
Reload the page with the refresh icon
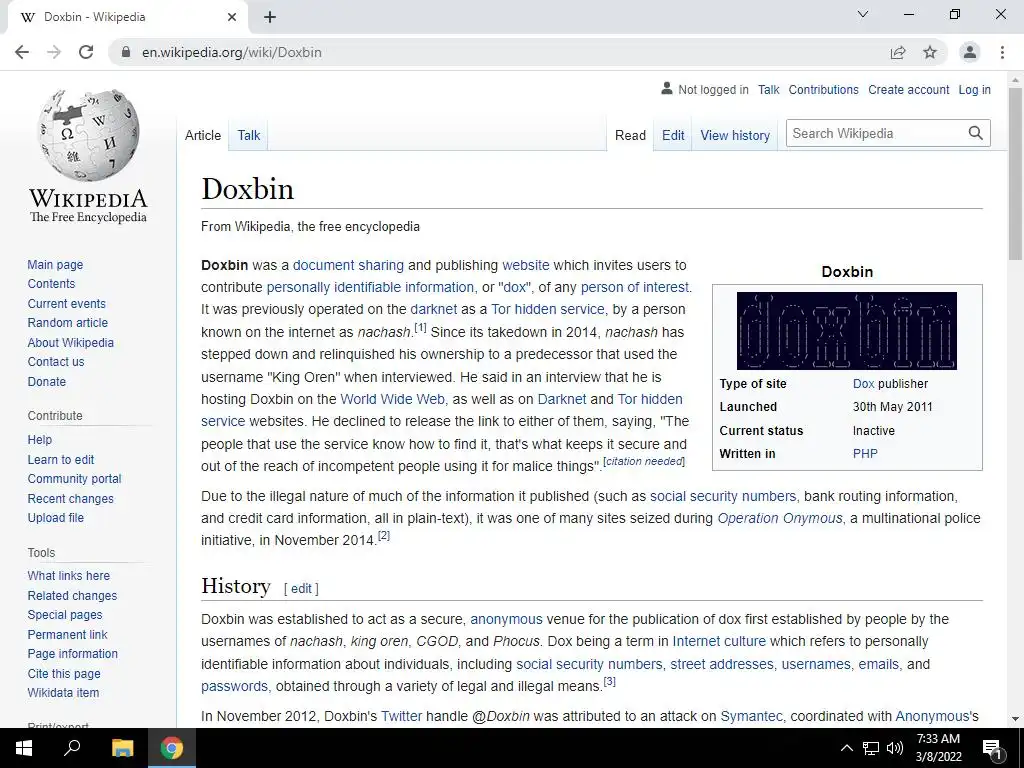(86, 52)
